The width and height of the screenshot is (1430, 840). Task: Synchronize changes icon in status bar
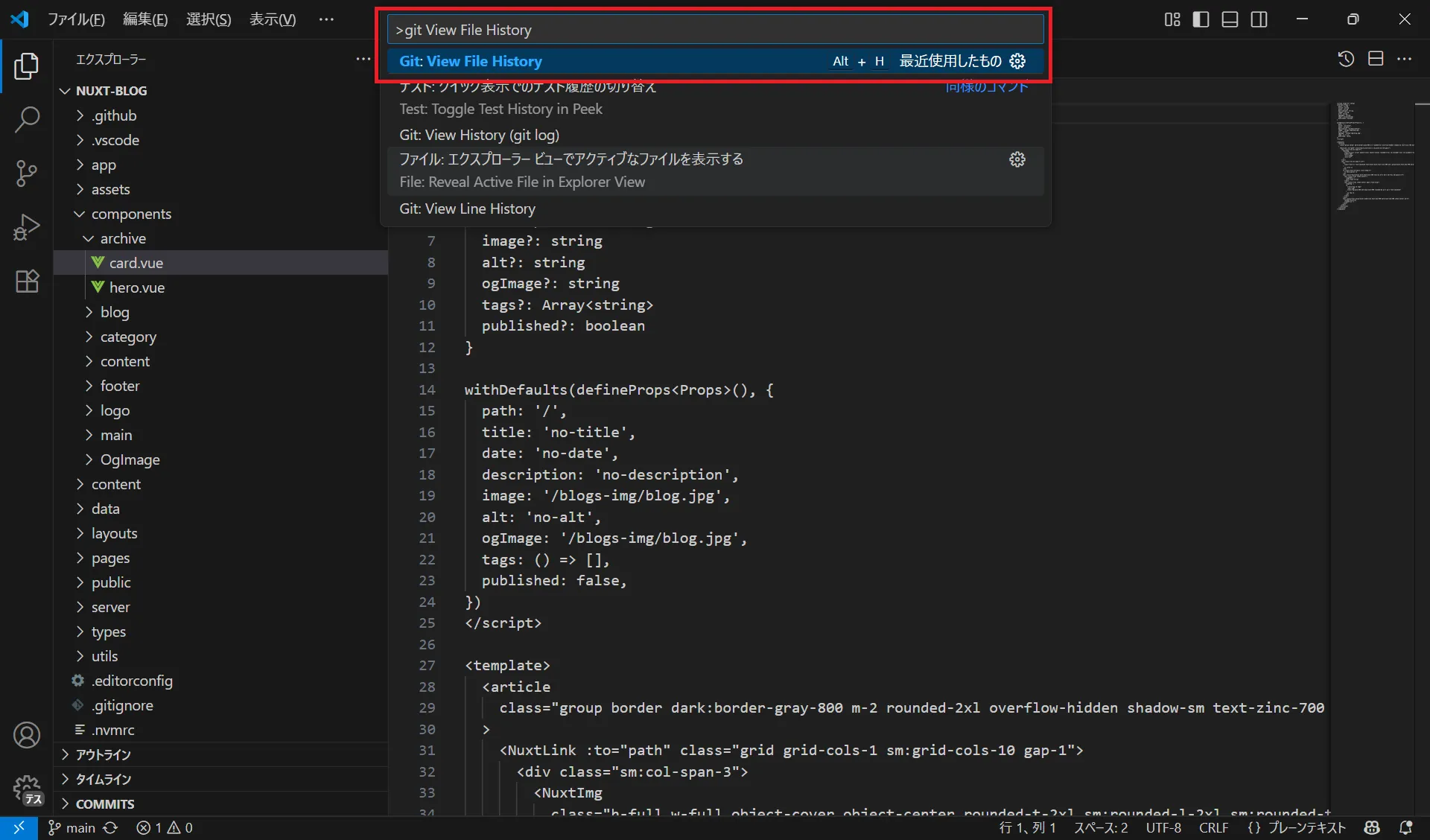(x=110, y=827)
